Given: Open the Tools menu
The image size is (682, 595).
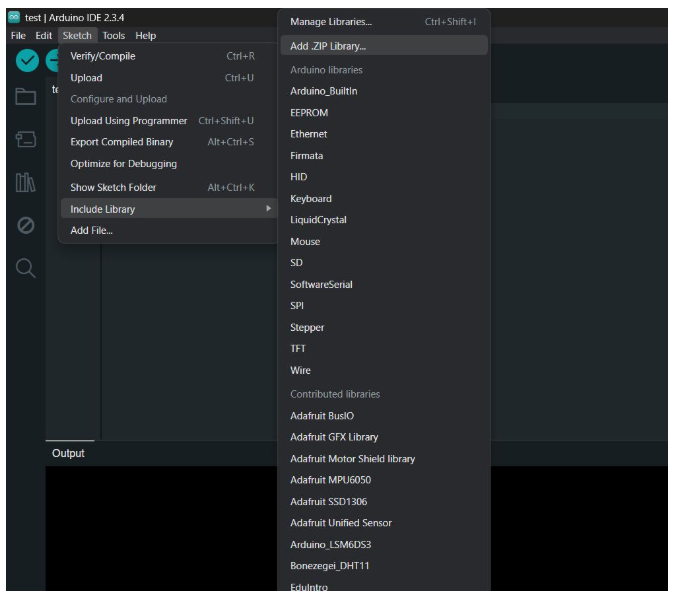Looking at the screenshot, I should coord(114,36).
